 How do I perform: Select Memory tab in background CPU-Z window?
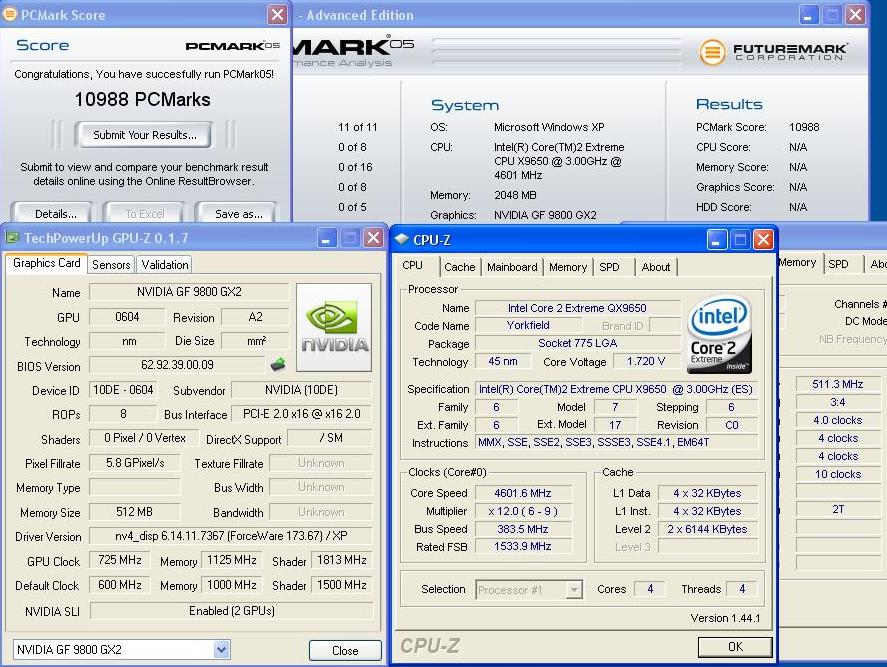pos(798,263)
